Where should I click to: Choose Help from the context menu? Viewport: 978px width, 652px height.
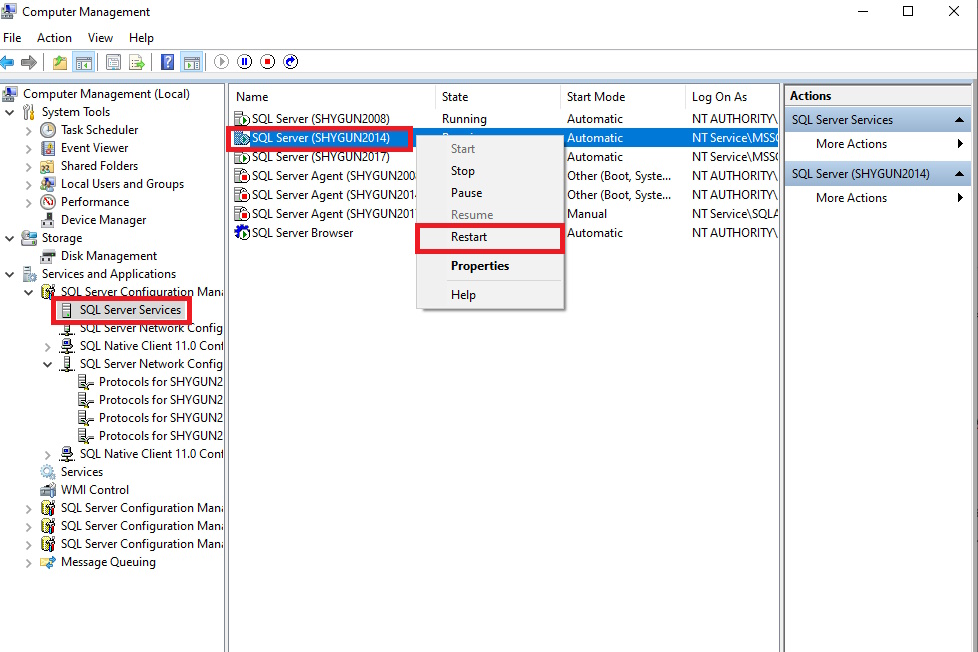[490, 294]
